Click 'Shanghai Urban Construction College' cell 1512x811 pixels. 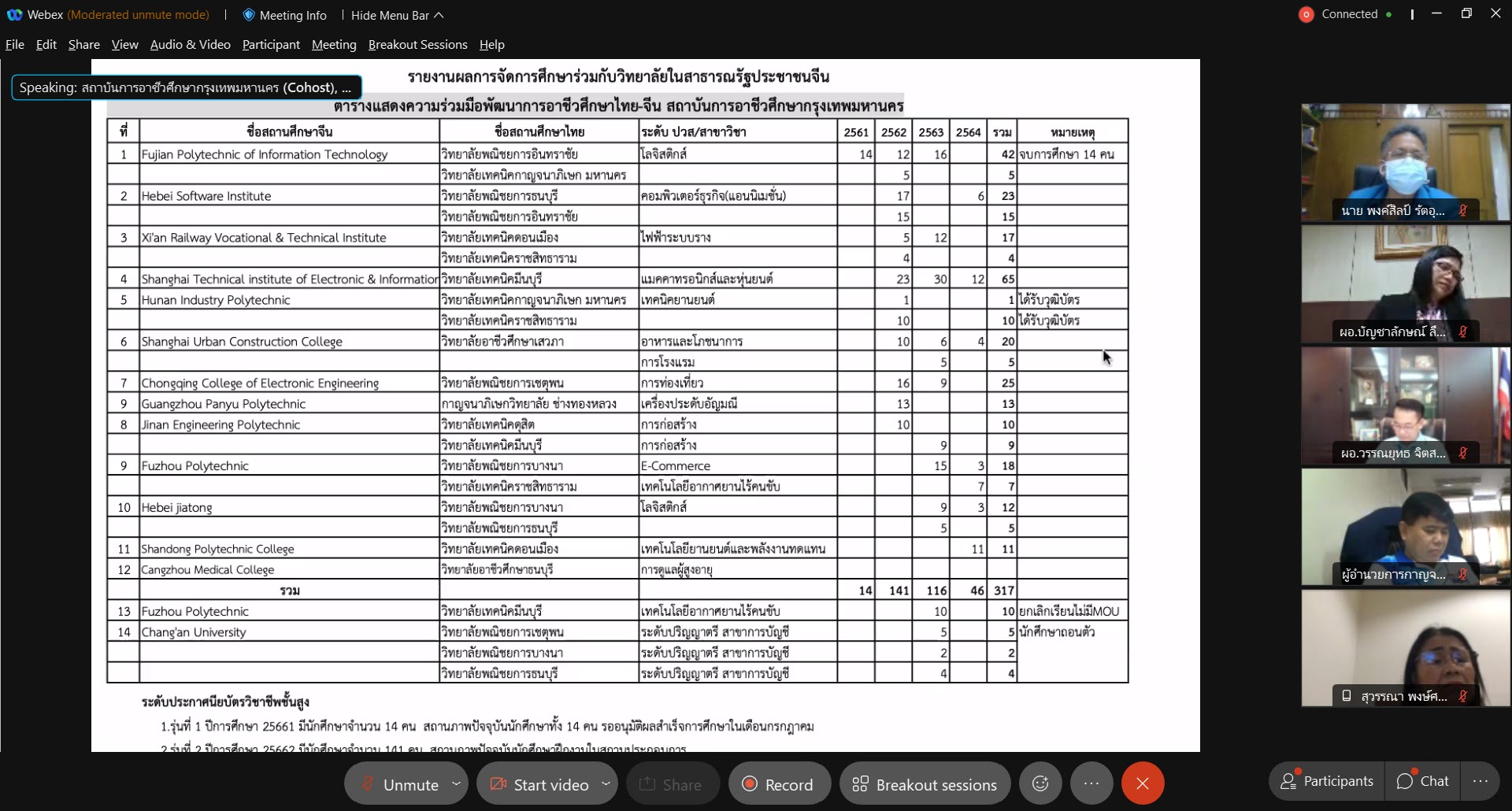tap(289, 342)
